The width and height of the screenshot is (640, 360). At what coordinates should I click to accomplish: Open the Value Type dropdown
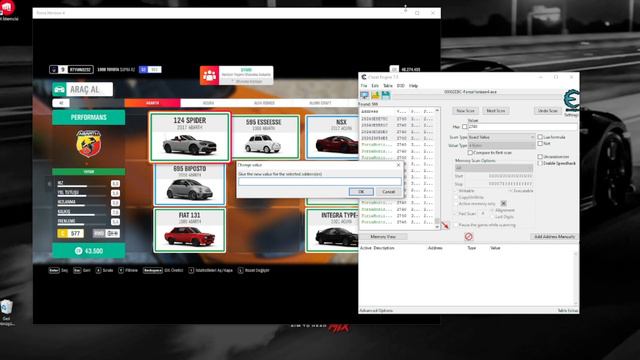tap(501, 145)
